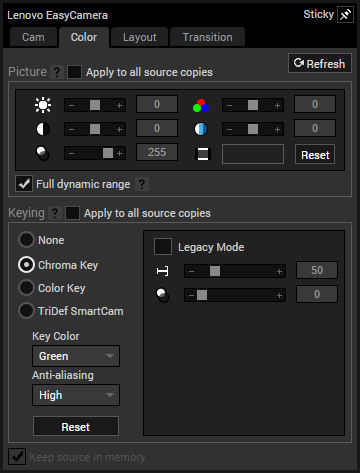Switch to the Layout tab
The height and width of the screenshot is (473, 360).
point(139,37)
